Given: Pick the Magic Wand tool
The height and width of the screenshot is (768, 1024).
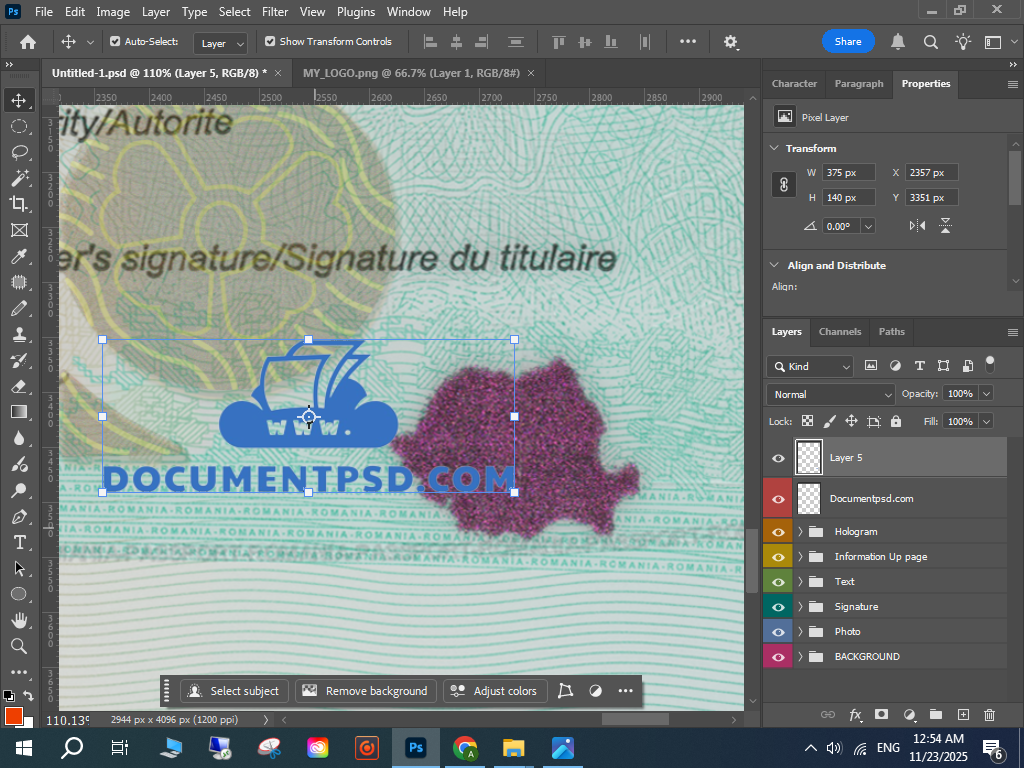Looking at the screenshot, I should tap(19, 178).
